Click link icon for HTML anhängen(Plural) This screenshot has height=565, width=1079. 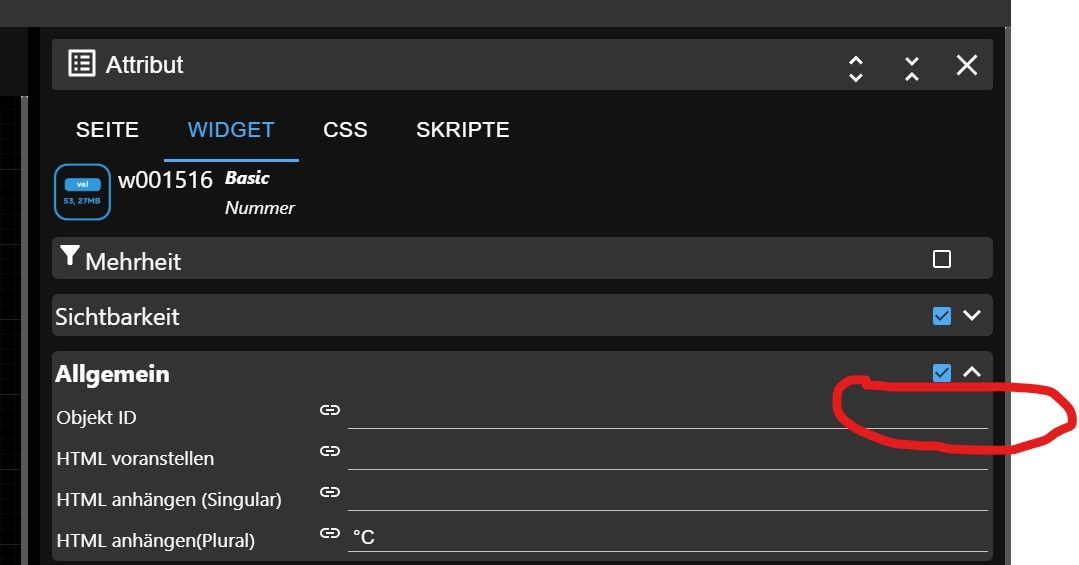[329, 533]
